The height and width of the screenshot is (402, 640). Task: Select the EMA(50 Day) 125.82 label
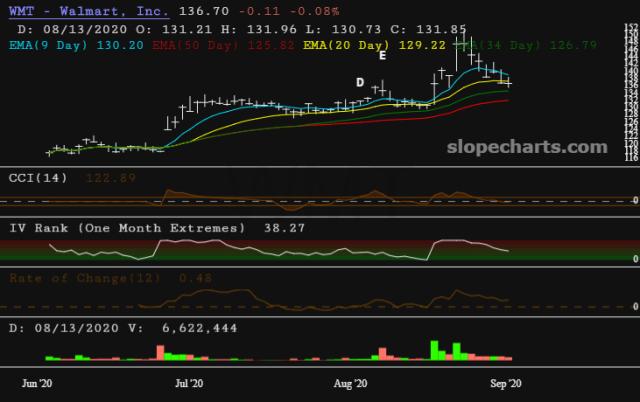tap(223, 45)
